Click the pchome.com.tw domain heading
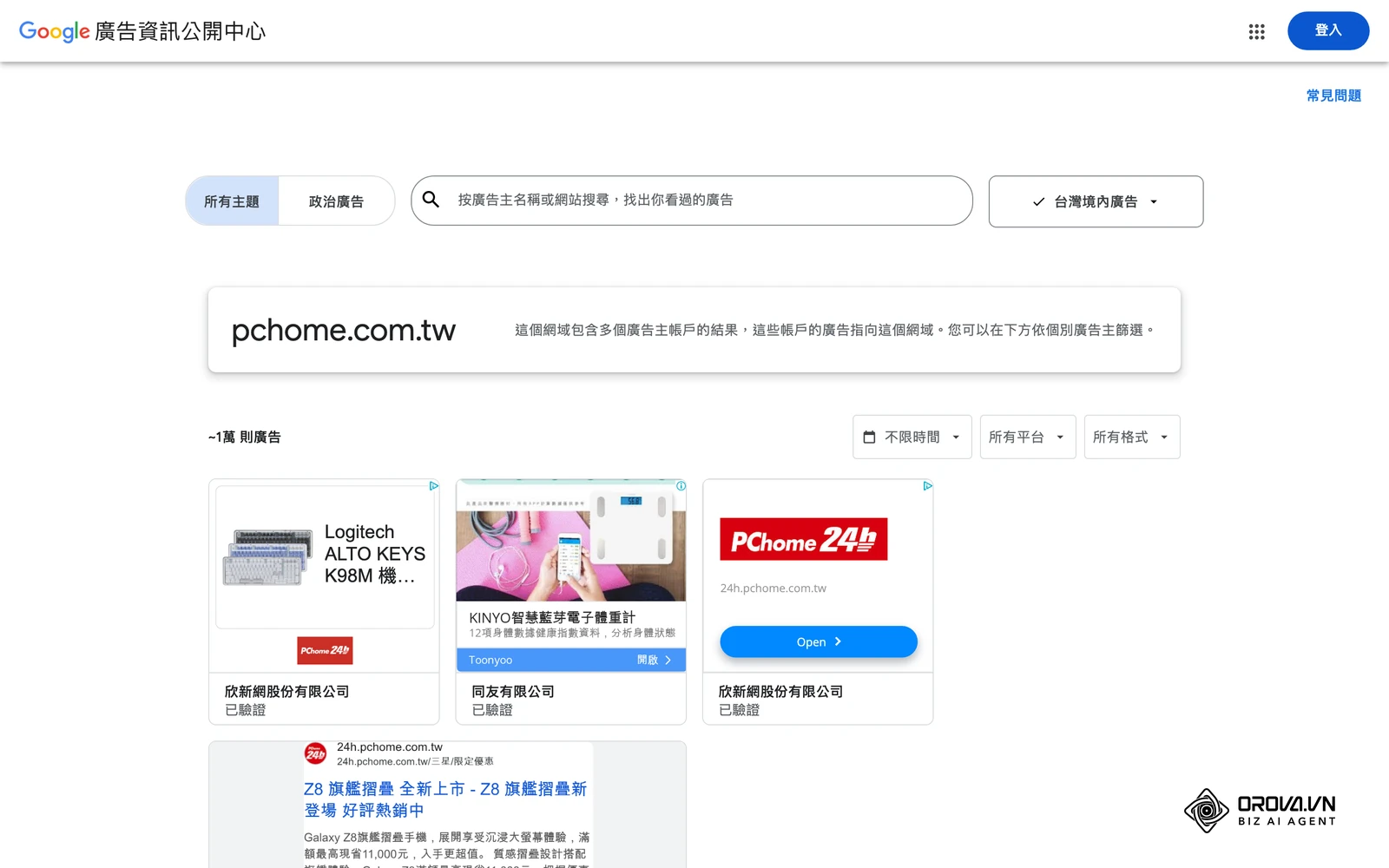The image size is (1389, 868). coord(344,330)
